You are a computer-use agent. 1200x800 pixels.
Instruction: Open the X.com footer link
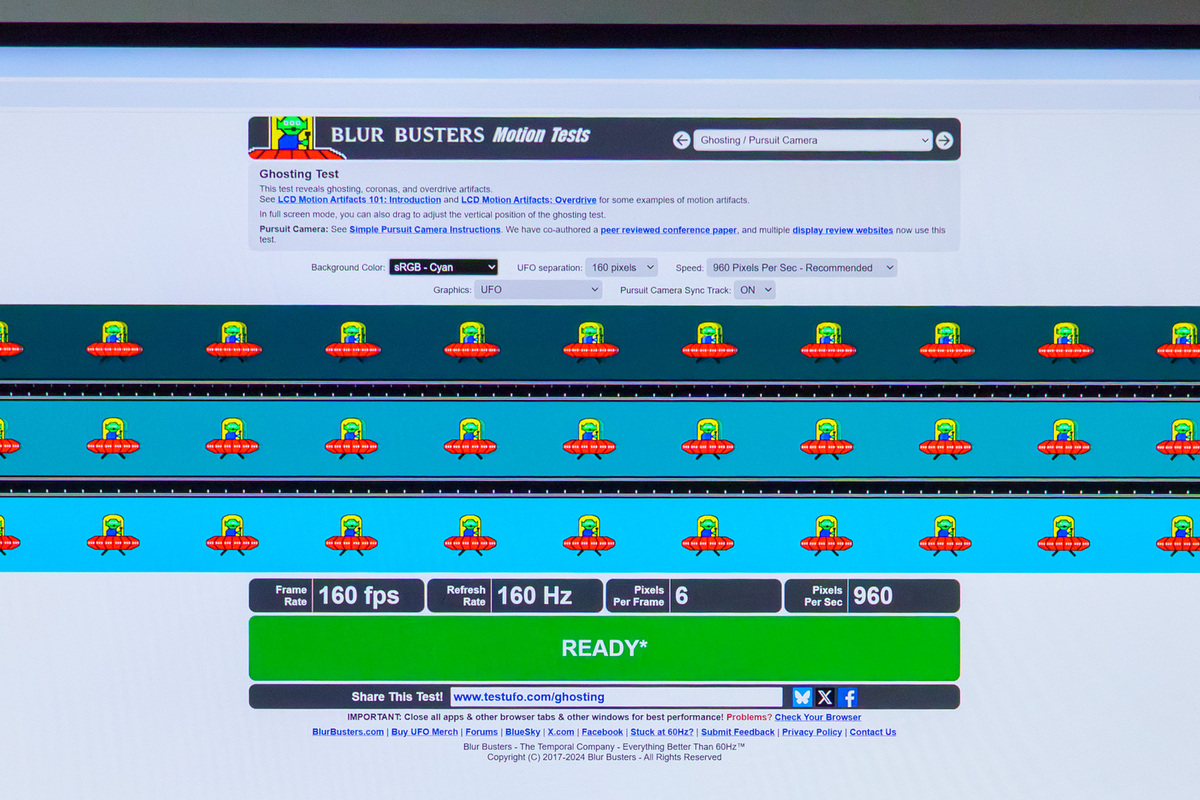(x=561, y=732)
